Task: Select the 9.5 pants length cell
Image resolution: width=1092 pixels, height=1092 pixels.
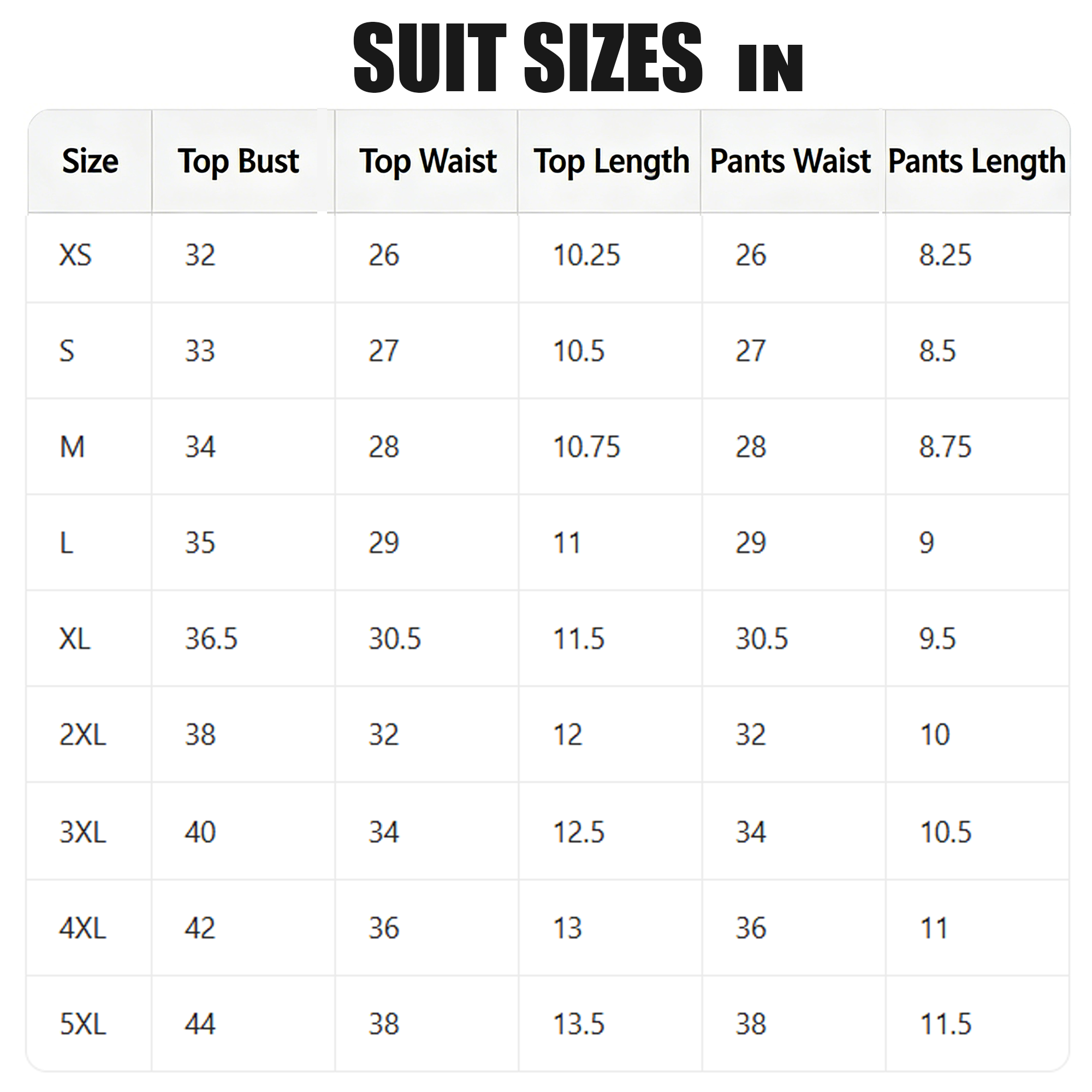Action: 937,639
